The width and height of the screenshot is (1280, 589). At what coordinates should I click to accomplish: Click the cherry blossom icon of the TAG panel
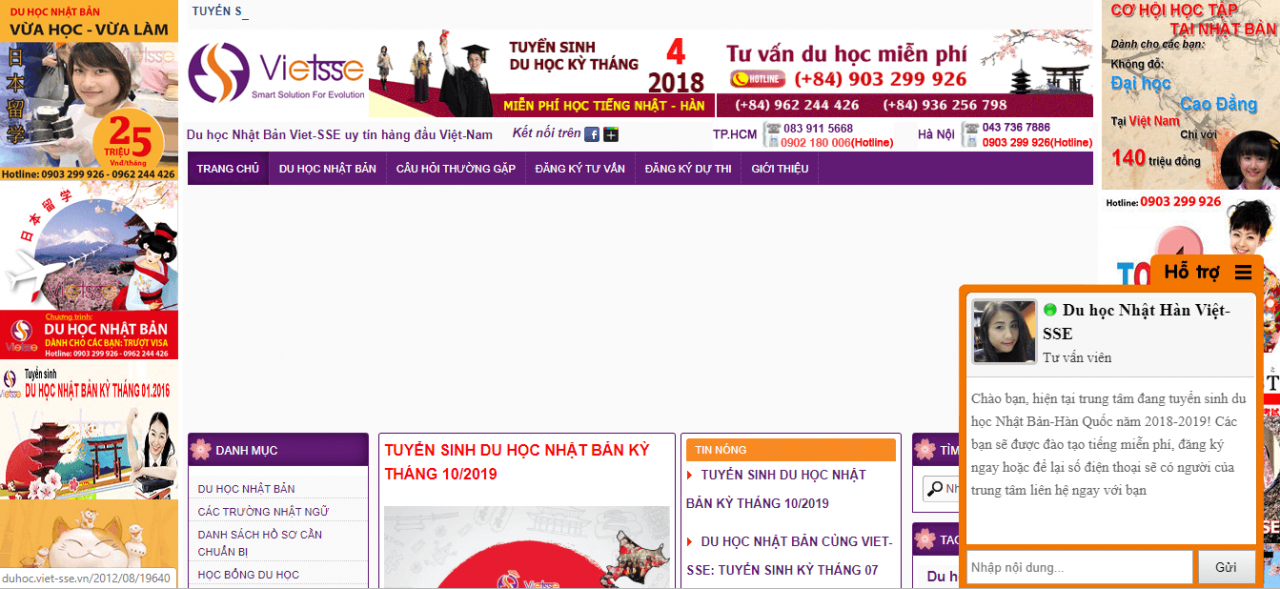pos(925,539)
